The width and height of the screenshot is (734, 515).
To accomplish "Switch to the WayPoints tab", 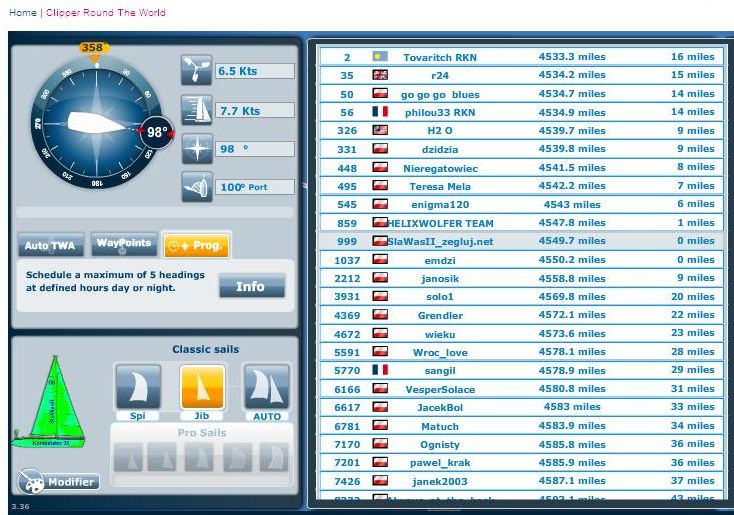I will 124,243.
